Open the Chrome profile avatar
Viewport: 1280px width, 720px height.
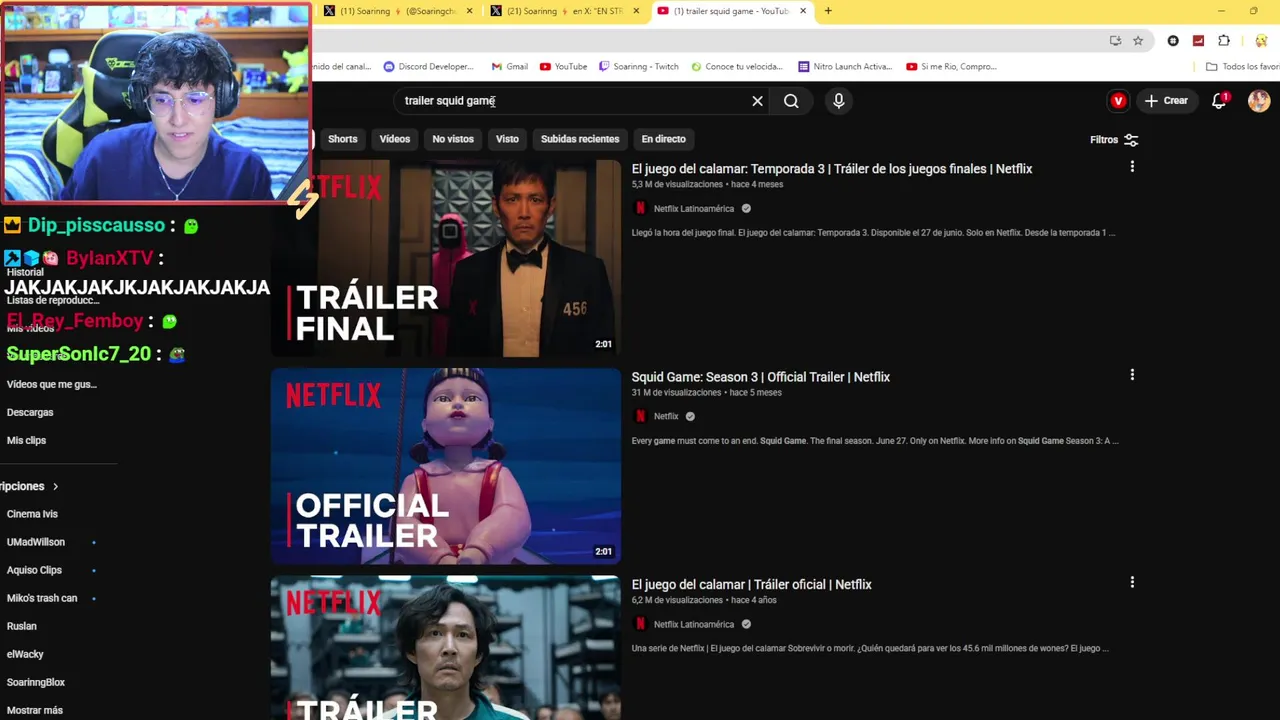tap(1260, 41)
